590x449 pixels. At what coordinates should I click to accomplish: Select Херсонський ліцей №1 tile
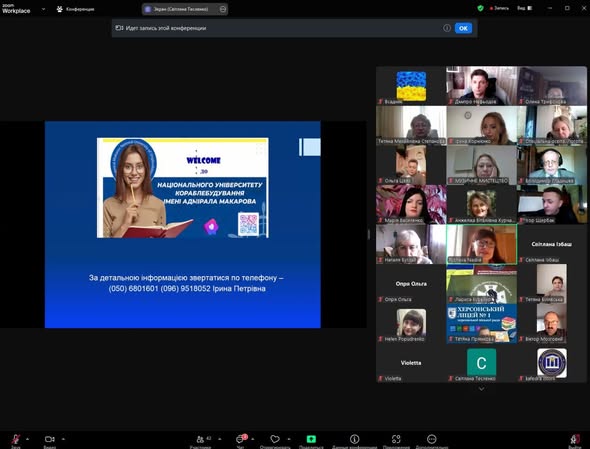tap(482, 323)
